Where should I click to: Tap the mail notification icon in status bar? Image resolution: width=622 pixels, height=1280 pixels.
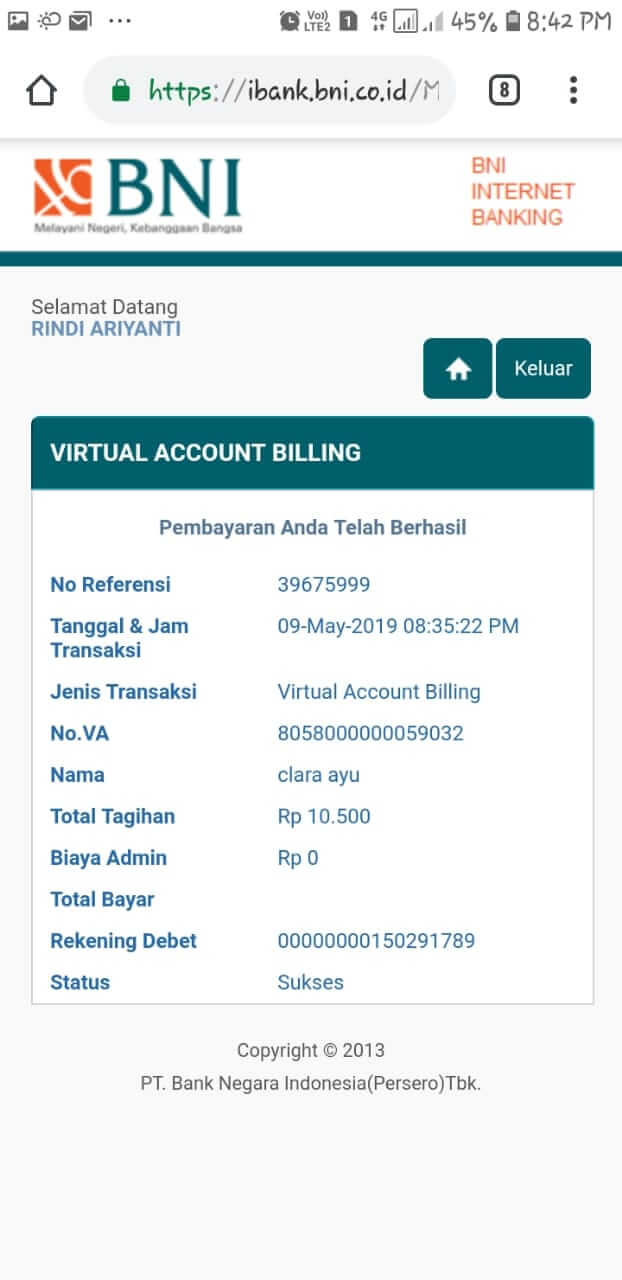coord(80,20)
